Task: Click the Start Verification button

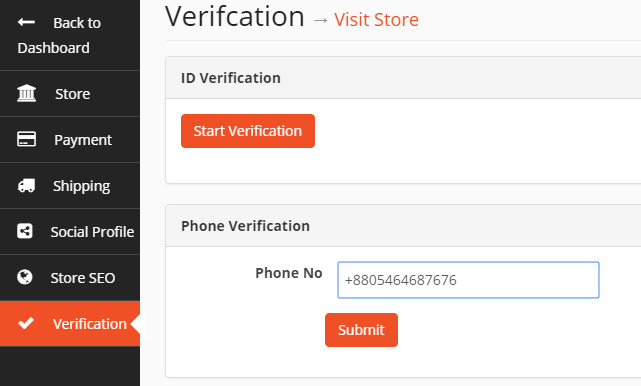Action: click(248, 131)
